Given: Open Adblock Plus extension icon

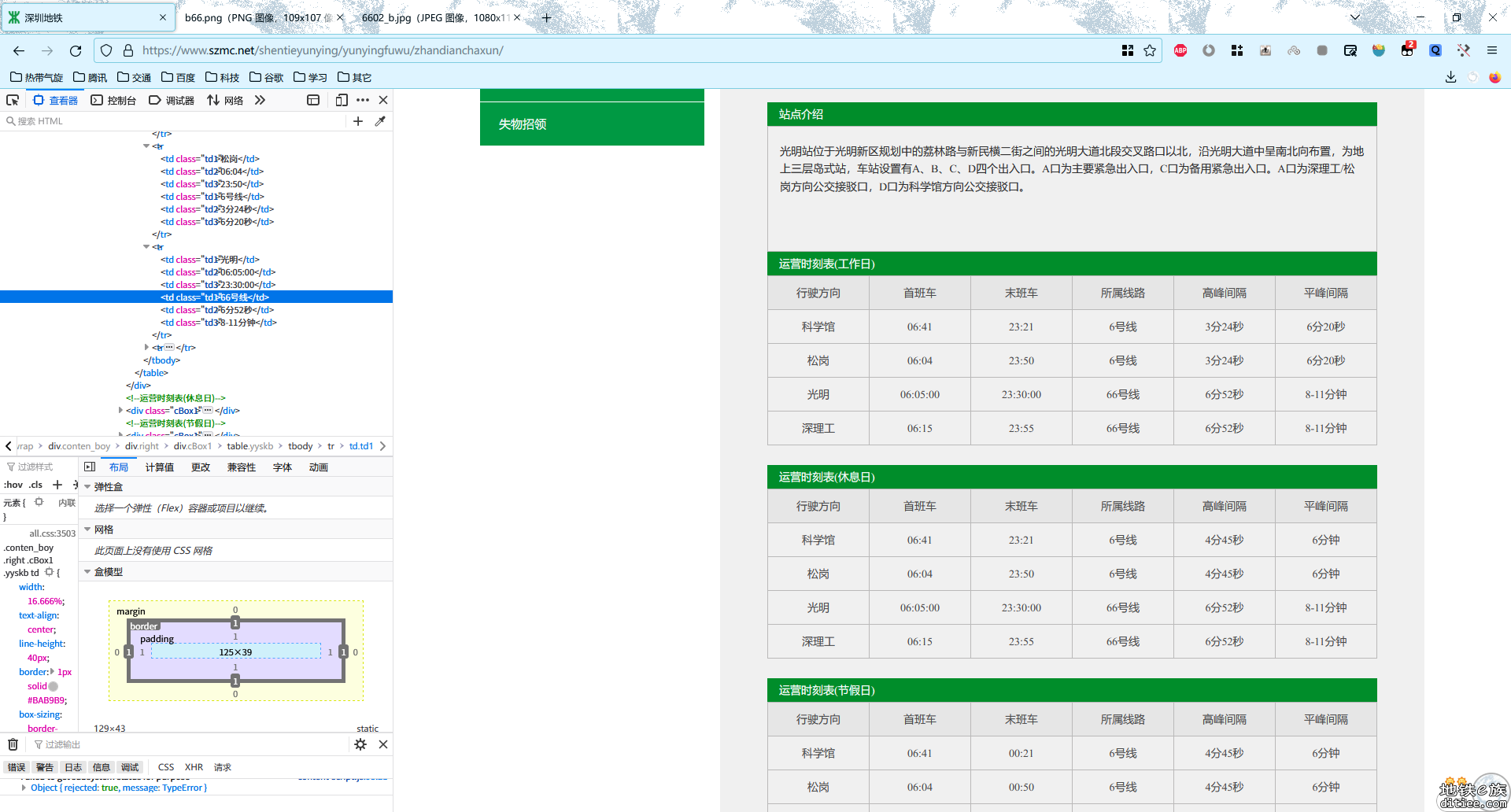Looking at the screenshot, I should coord(1180,50).
